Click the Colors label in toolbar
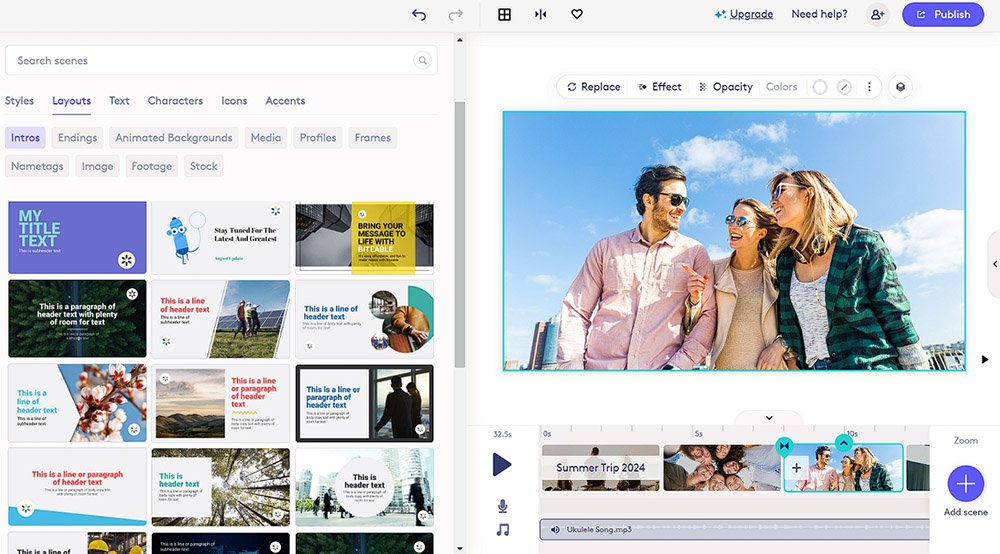The height and width of the screenshot is (554, 1000). 781,87
